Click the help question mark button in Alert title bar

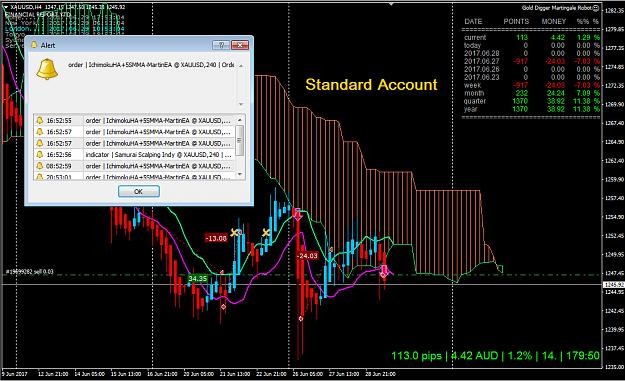click(x=221, y=45)
